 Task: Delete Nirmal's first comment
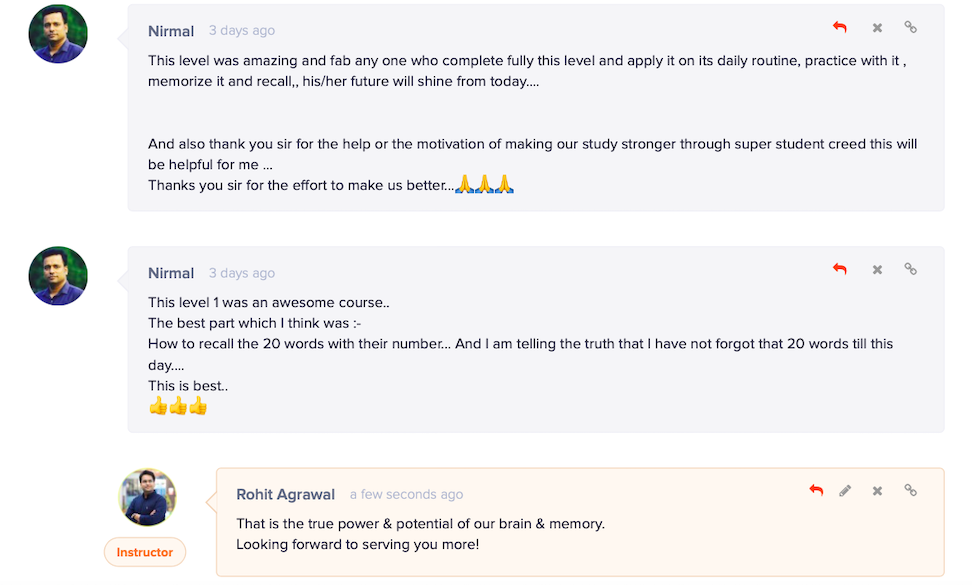coord(877,27)
